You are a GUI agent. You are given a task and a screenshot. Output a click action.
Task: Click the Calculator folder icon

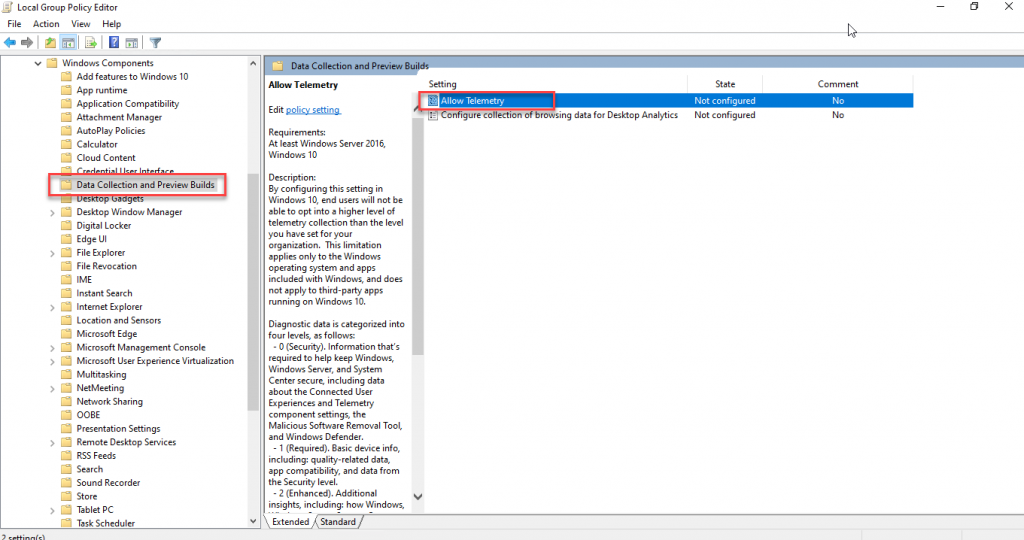click(x=66, y=144)
